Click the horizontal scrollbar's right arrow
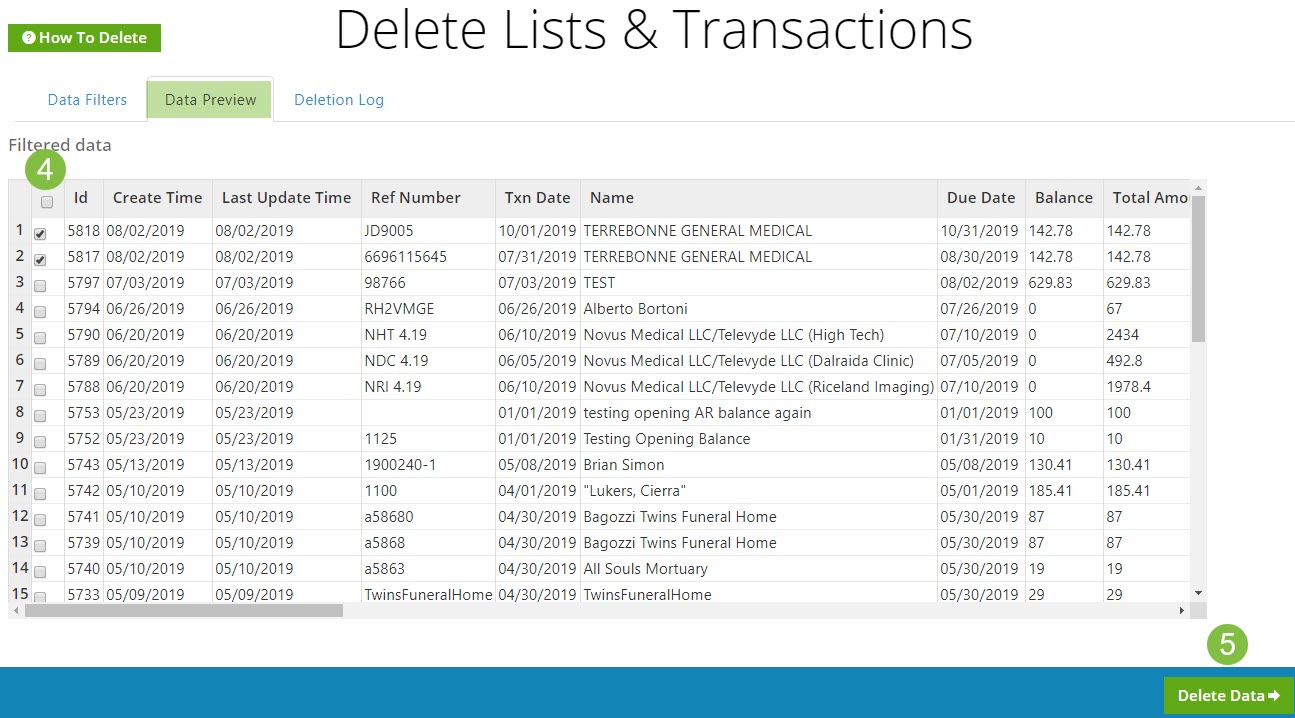1295x718 pixels. [1182, 610]
